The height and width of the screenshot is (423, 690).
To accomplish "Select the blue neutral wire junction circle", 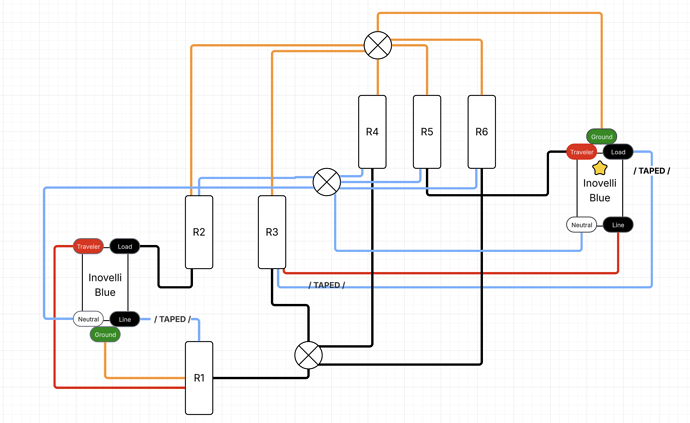I will coord(327,182).
